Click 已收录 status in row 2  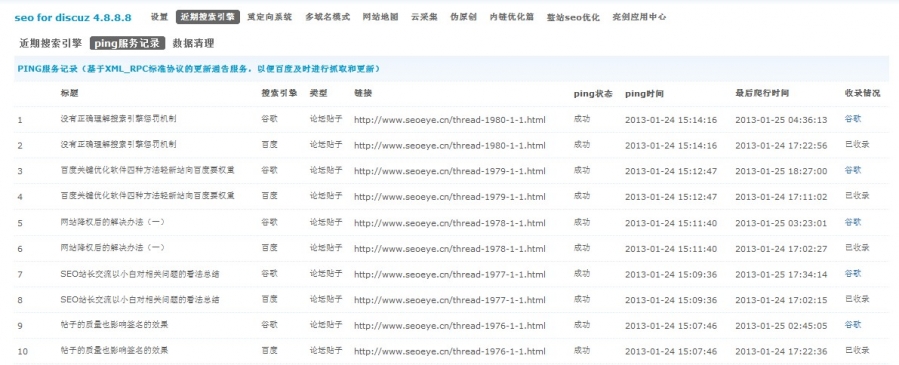(x=857, y=144)
